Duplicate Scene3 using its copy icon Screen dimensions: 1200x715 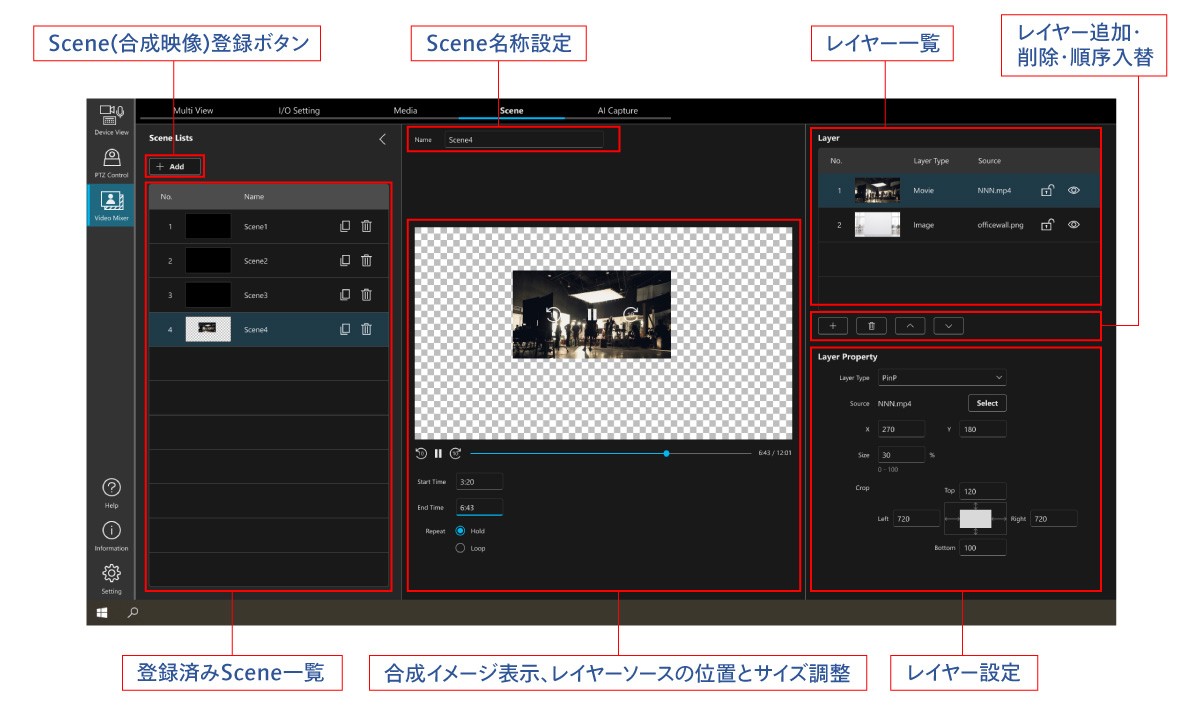[345, 295]
